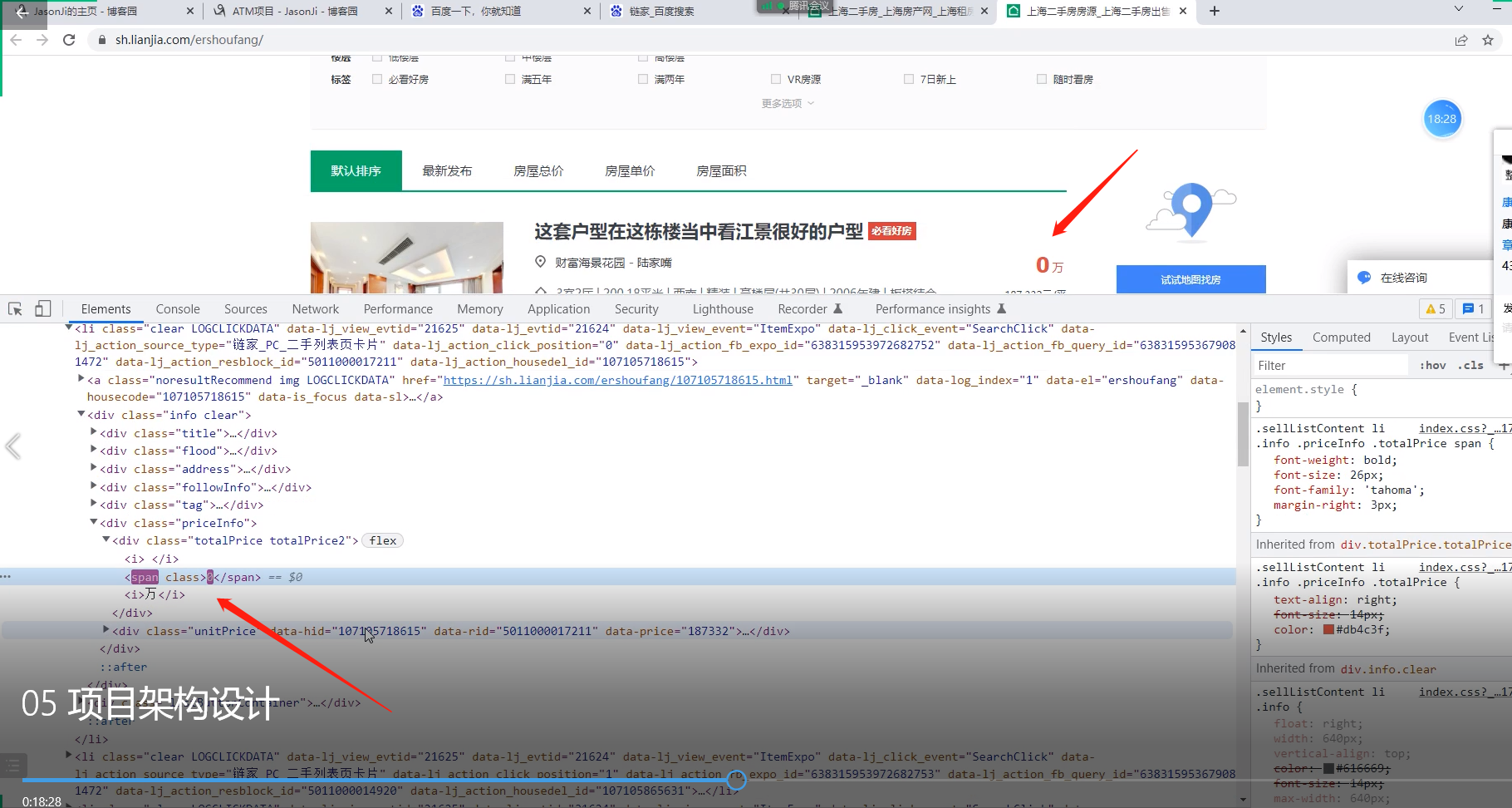Click the browser forward arrow
The height and width of the screenshot is (808, 1512).
(x=42, y=40)
